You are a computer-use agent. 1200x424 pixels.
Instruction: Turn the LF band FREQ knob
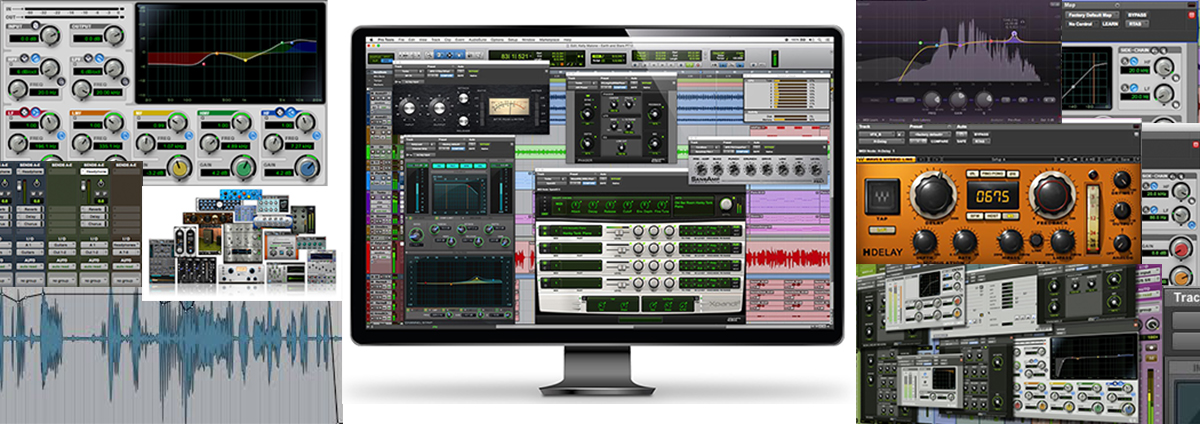pyautogui.click(x=17, y=143)
